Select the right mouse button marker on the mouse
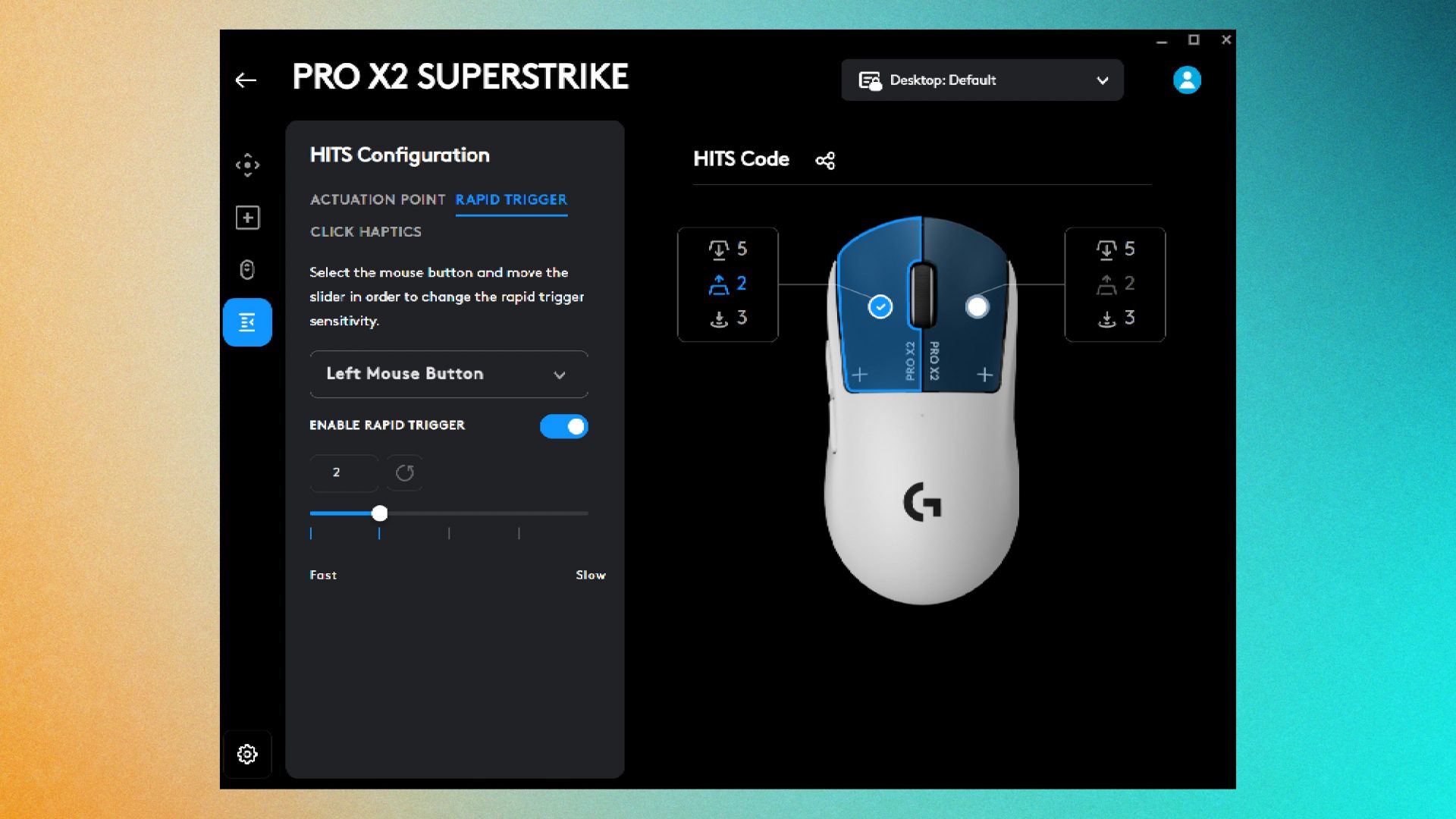Viewport: 1456px width, 819px height. 978,307
